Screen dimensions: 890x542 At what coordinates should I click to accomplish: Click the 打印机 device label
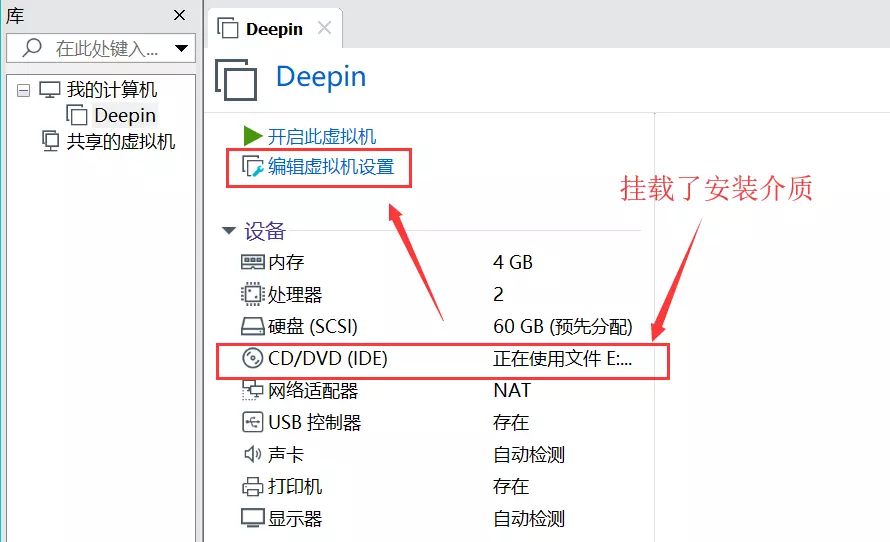[295, 486]
